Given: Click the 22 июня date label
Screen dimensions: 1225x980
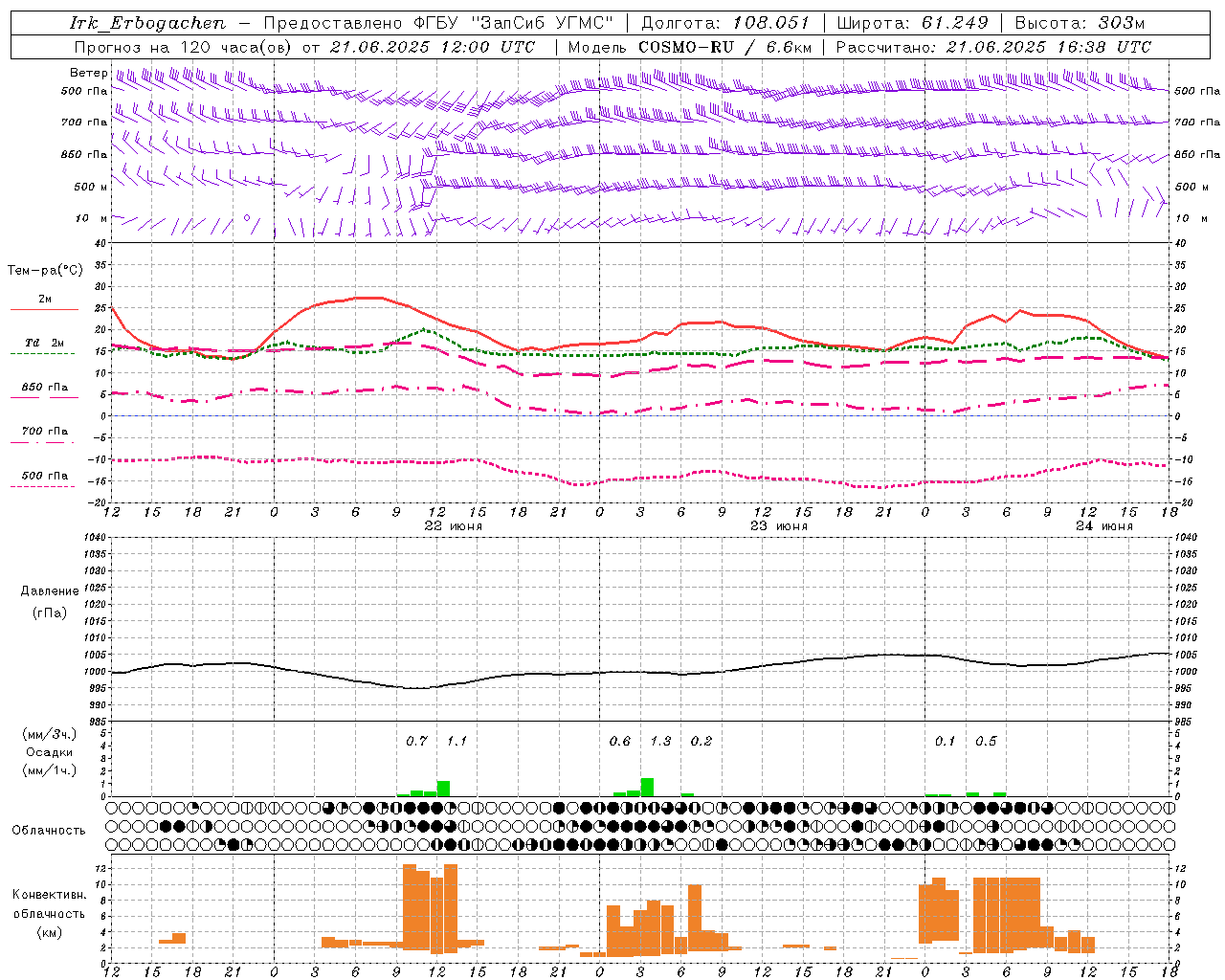Looking at the screenshot, I should [454, 526].
